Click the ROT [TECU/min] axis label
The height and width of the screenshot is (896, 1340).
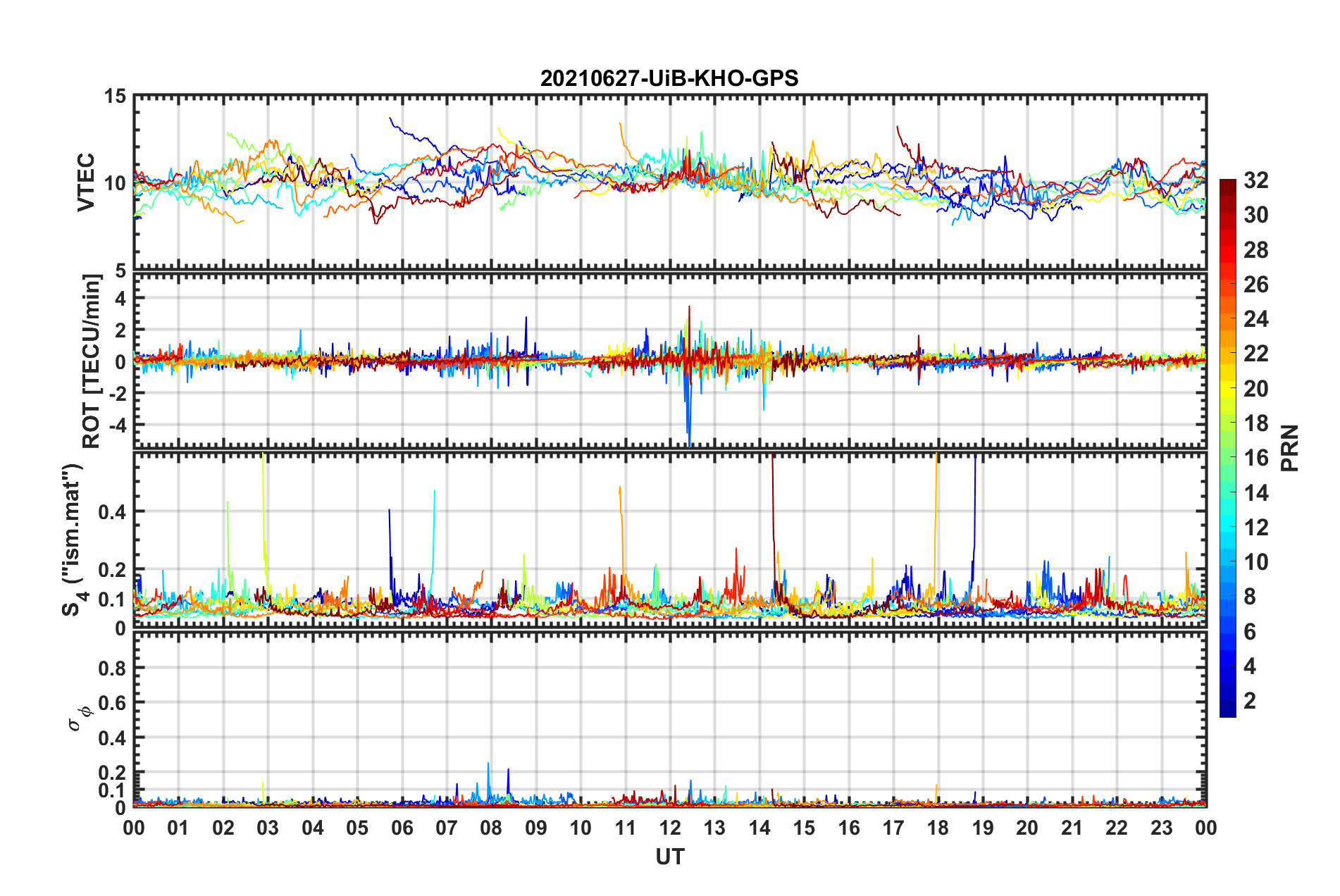pyautogui.click(x=91, y=361)
